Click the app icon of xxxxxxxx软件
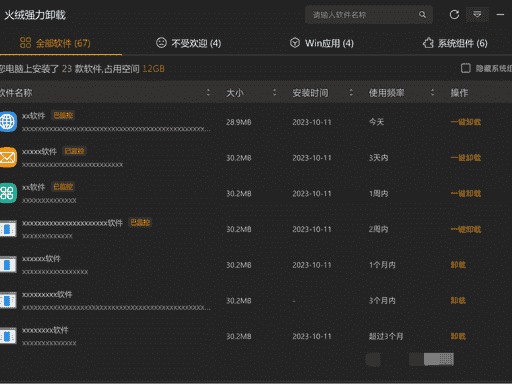 (x=8, y=336)
